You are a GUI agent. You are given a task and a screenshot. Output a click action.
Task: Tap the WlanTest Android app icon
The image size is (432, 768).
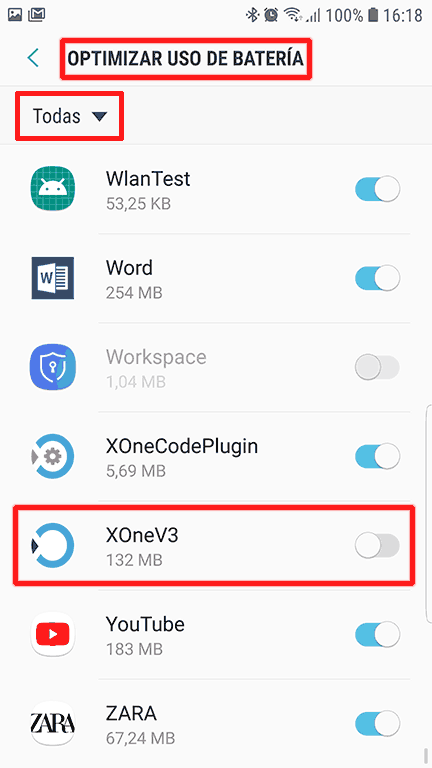(52, 189)
